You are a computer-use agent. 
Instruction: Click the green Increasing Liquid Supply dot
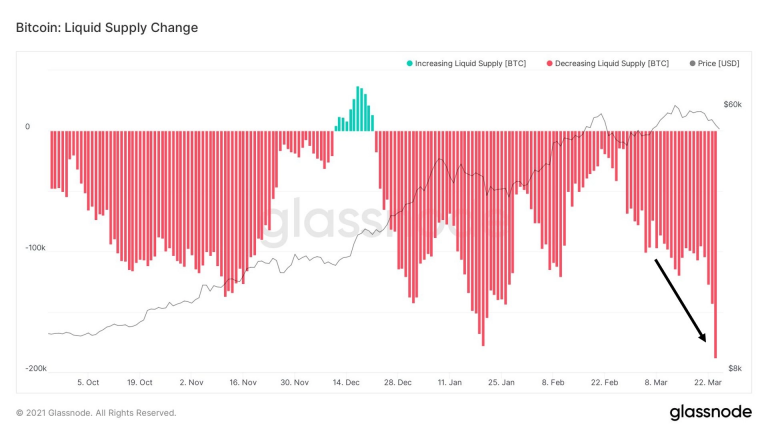pos(409,63)
